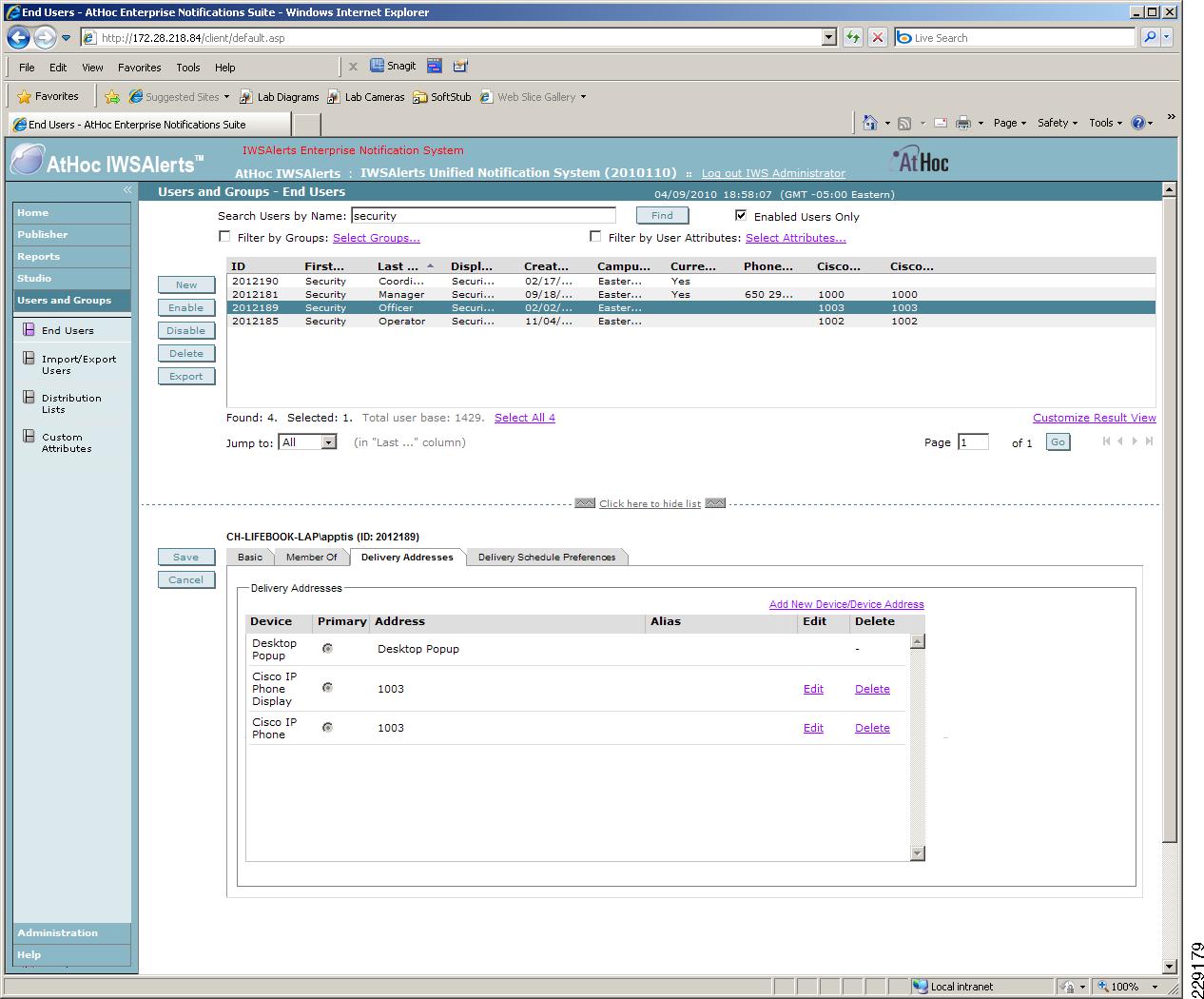The height and width of the screenshot is (999, 1204).
Task: Go to the first results page
Action: (x=1106, y=441)
